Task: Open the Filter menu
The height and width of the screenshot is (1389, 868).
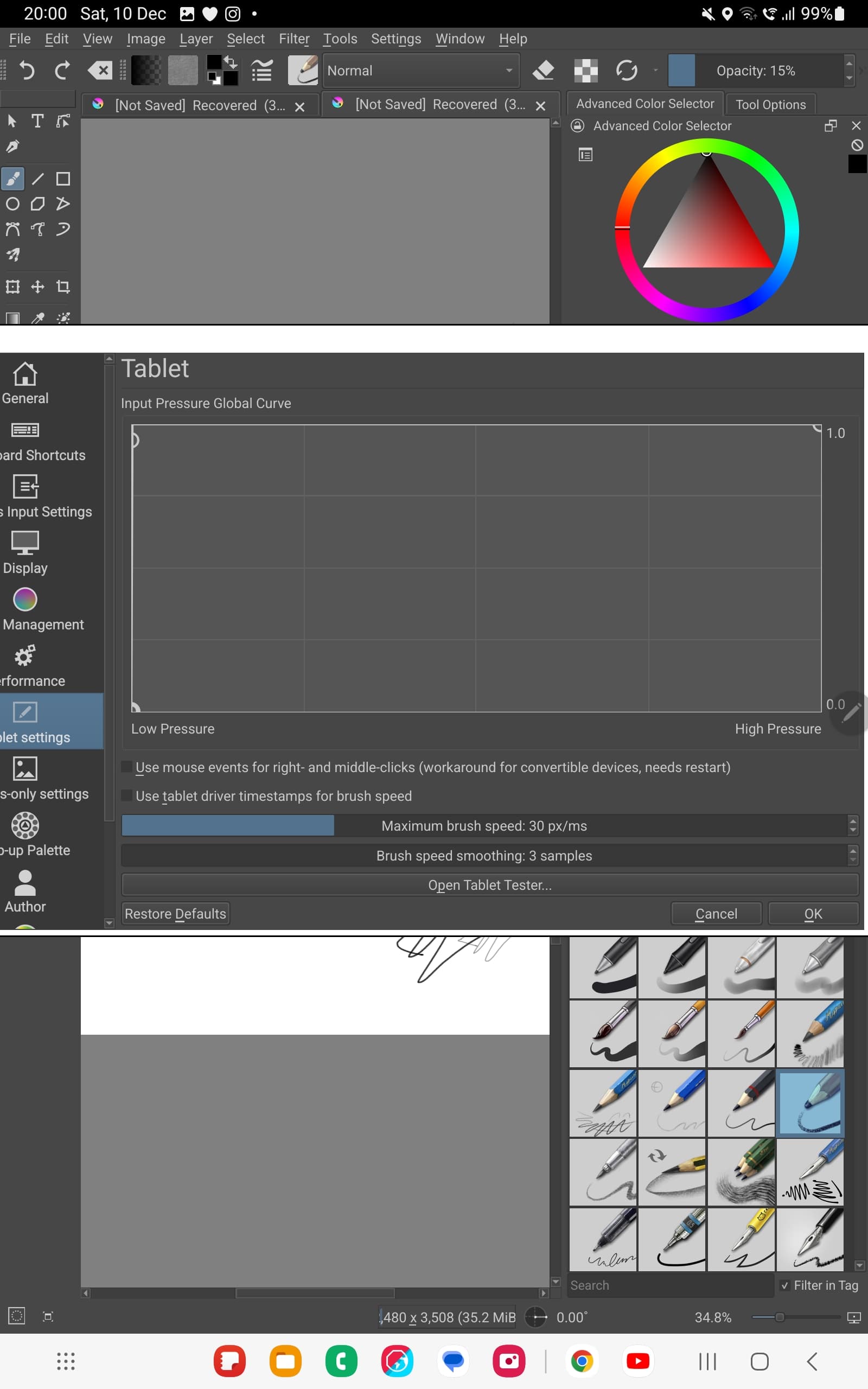Action: pos(294,39)
